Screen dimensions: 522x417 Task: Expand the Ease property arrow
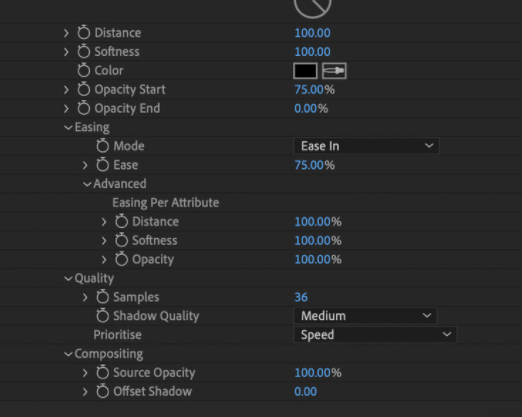[x=85, y=165]
